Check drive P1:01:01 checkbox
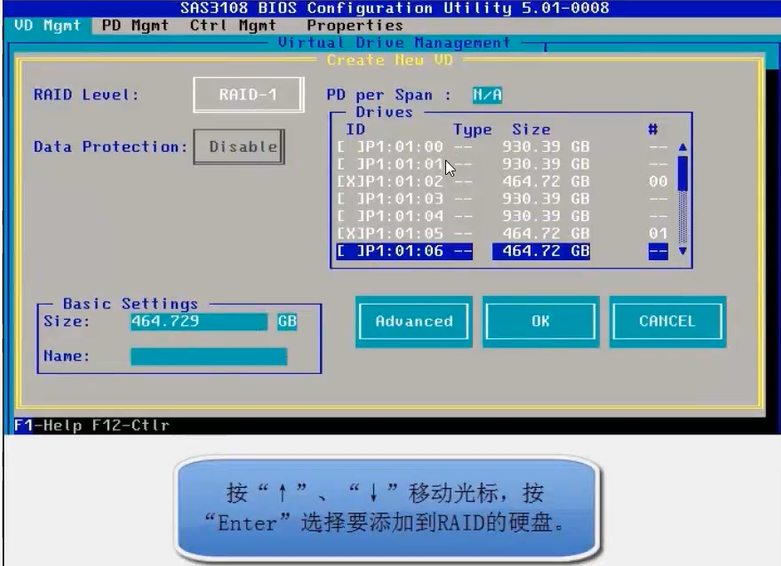781x566 pixels. pos(351,164)
